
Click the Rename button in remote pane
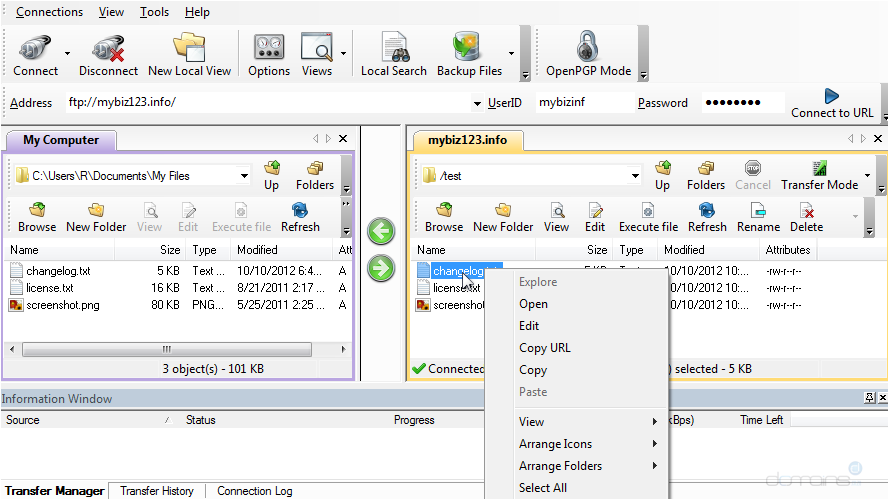click(x=758, y=216)
